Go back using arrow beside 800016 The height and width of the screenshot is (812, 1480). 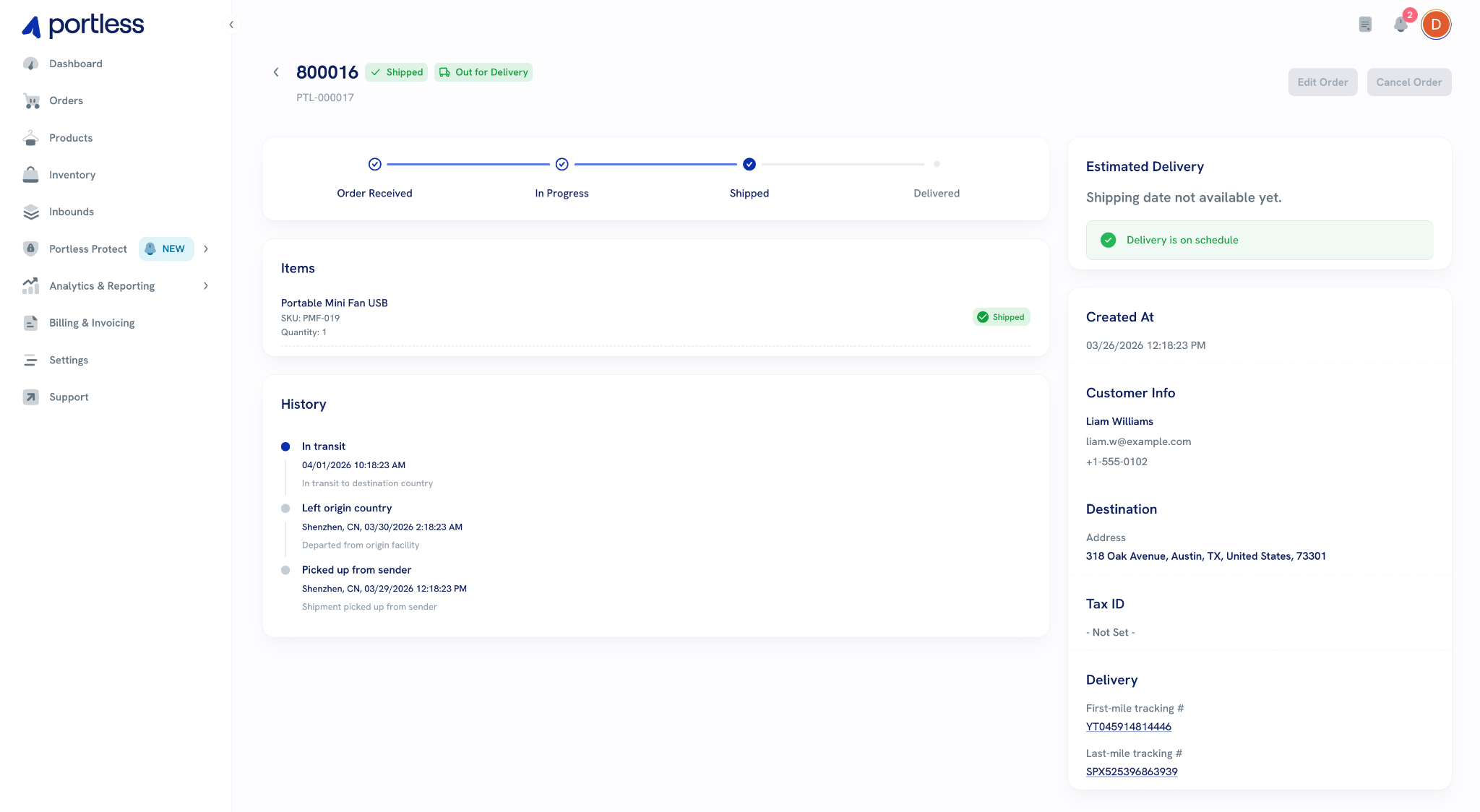point(276,72)
